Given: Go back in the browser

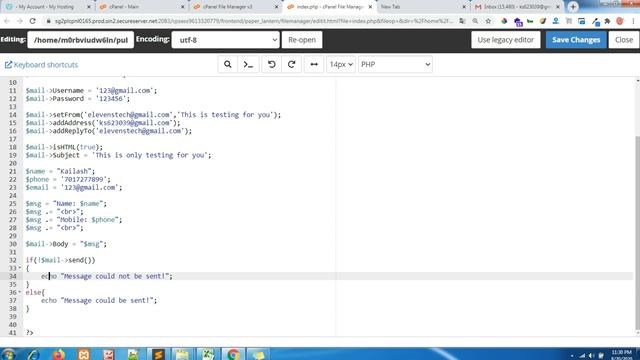Looking at the screenshot, I should pyautogui.click(x=7, y=21).
